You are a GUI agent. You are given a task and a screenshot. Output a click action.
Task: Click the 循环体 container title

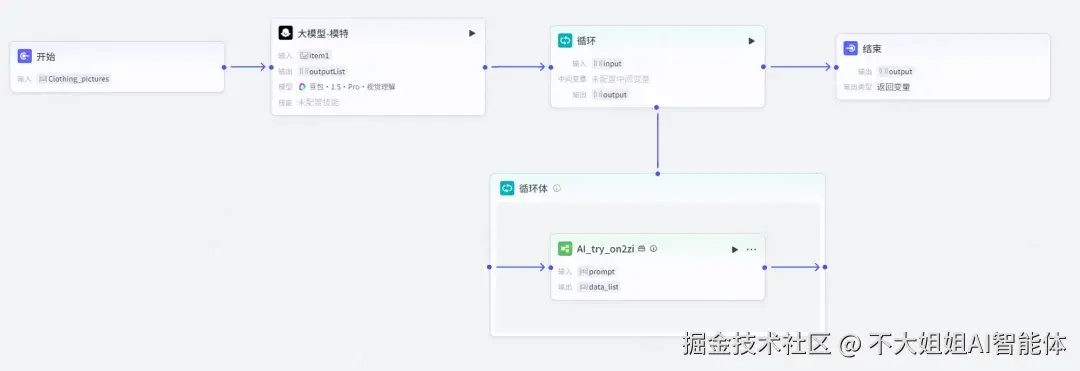click(533, 188)
